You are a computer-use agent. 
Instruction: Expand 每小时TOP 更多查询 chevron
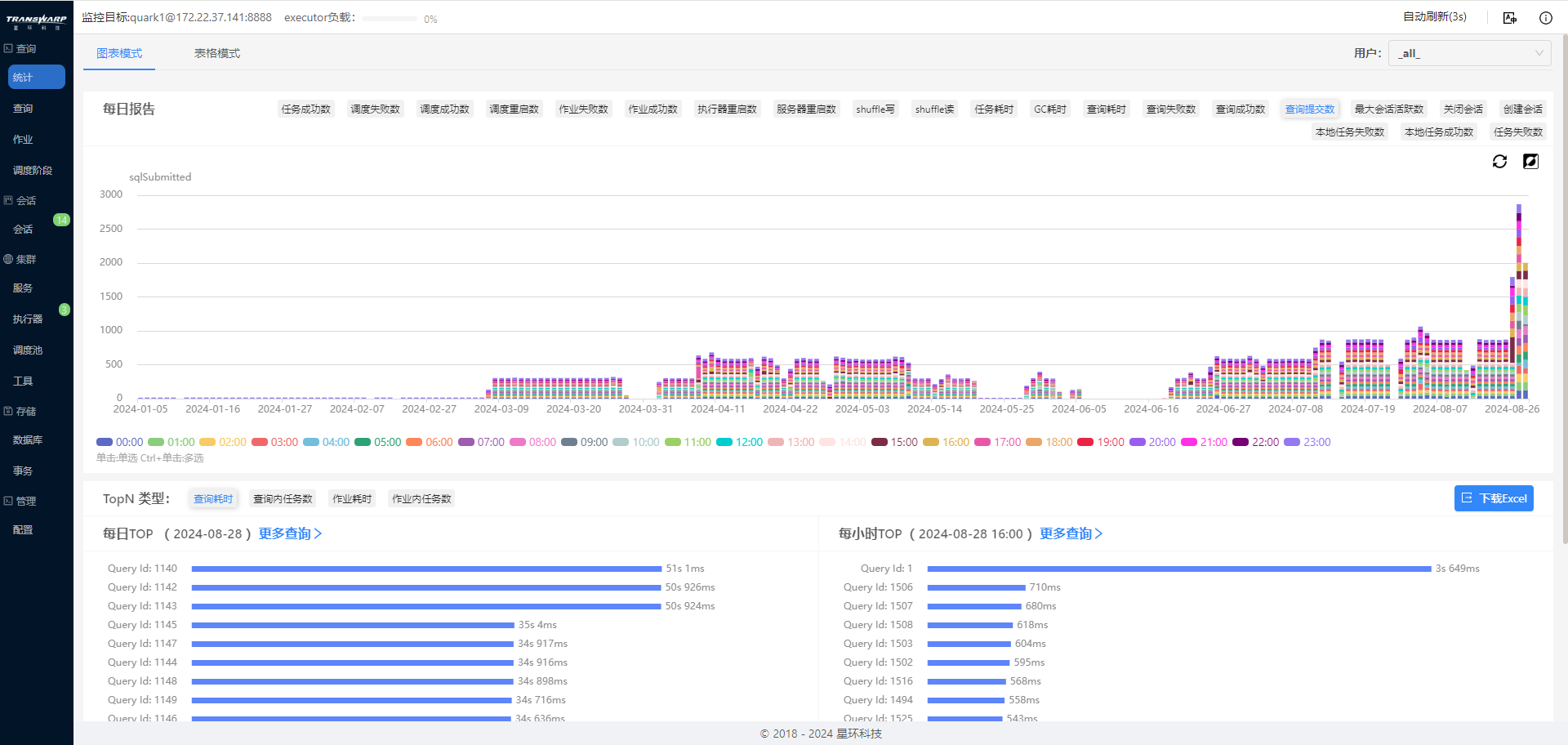[x=1098, y=533]
